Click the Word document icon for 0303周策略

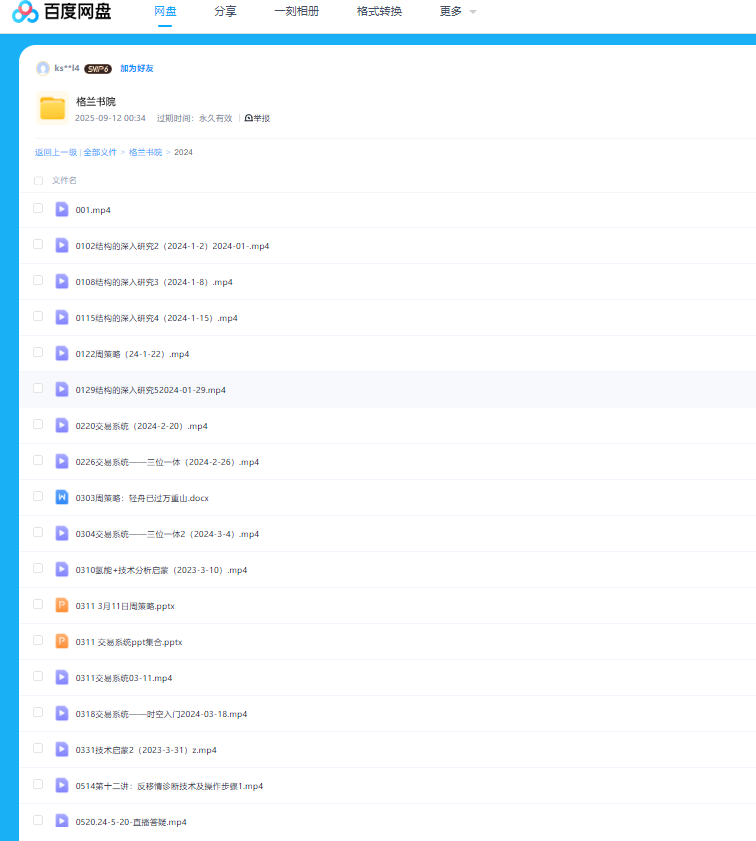(x=62, y=497)
